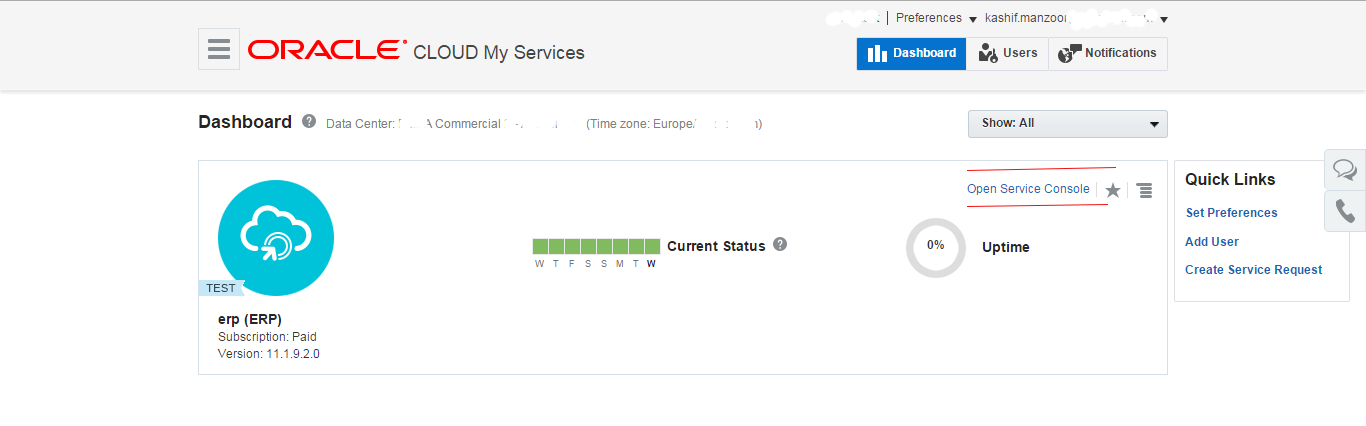This screenshot has height=426, width=1366.
Task: Open the hamburger navigation menu
Action: point(219,49)
